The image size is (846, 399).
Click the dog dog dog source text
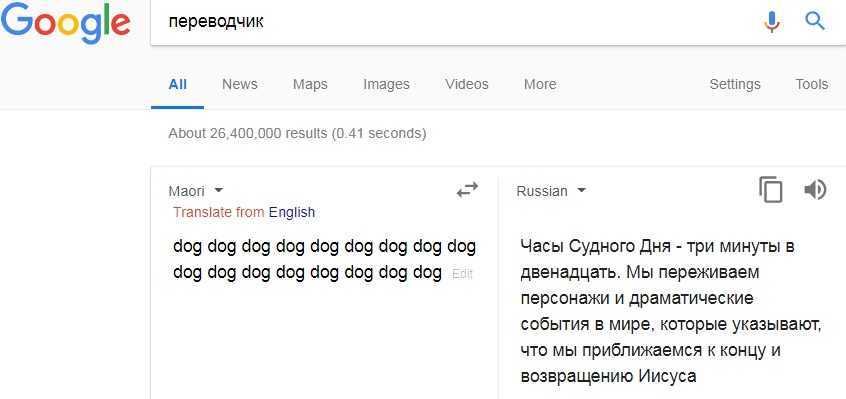[324, 260]
